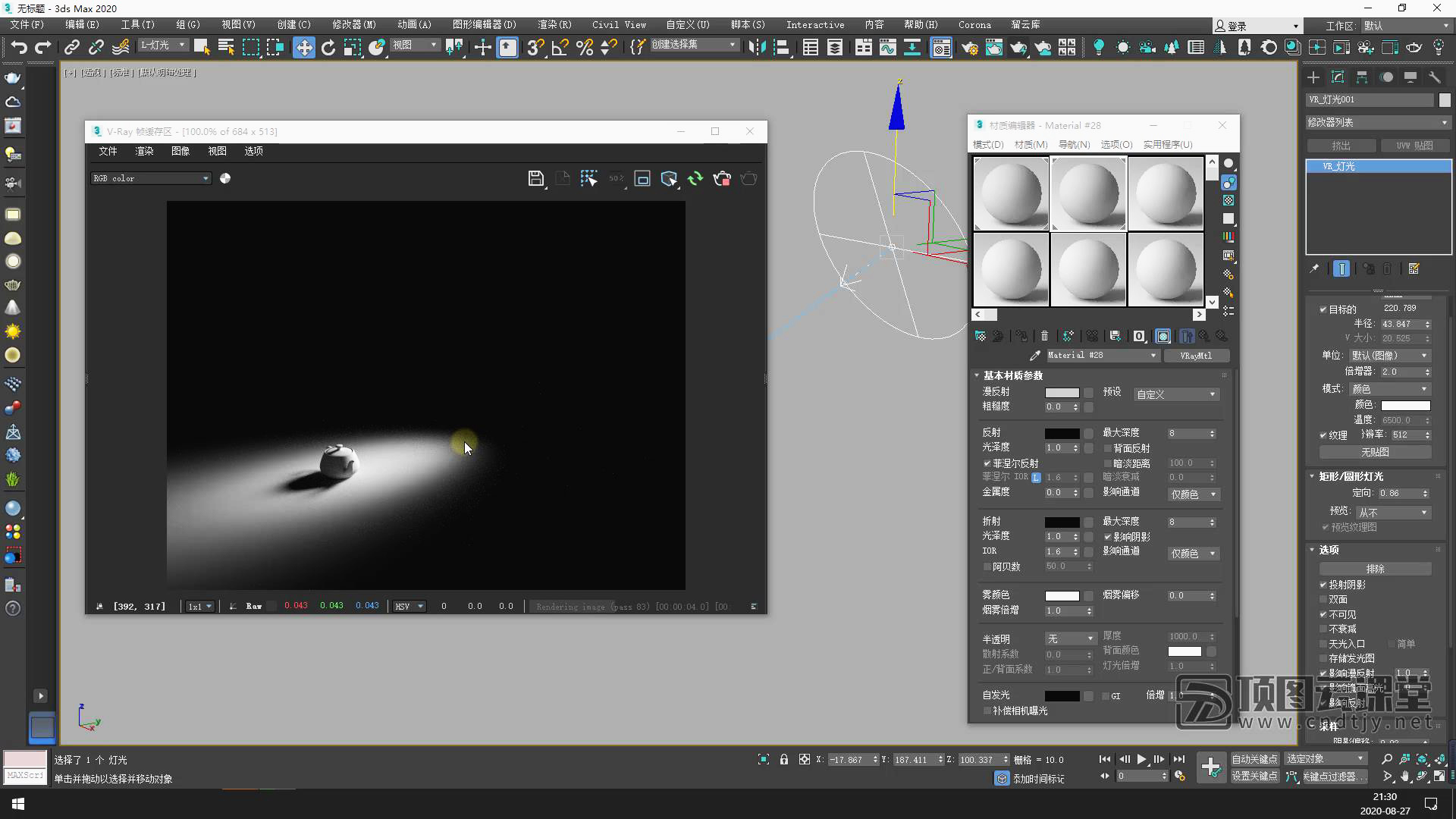Save image in V-Ray frame buffer
Screen dimensions: 1456x819
point(535,179)
